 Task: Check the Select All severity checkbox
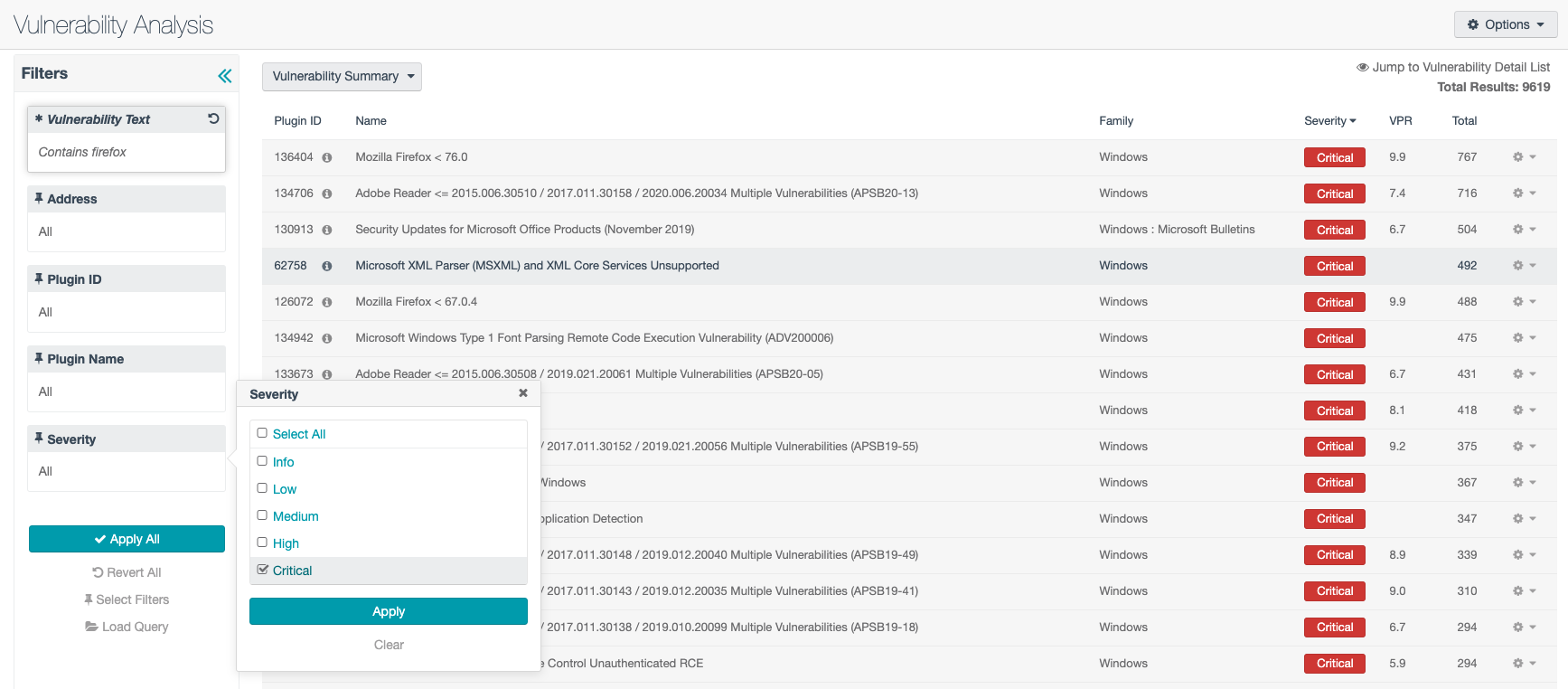coord(262,433)
